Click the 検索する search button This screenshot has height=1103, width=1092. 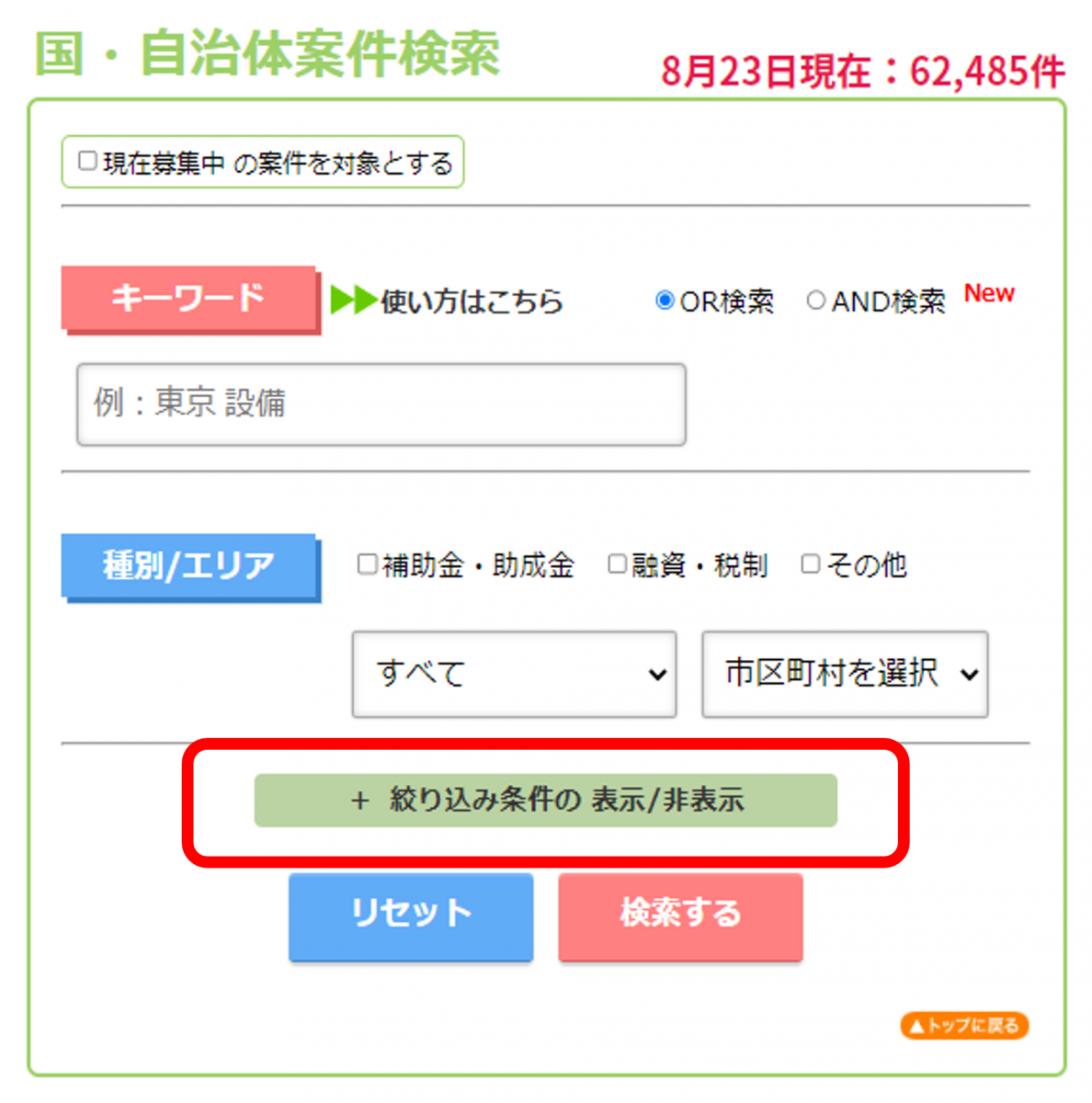(679, 916)
